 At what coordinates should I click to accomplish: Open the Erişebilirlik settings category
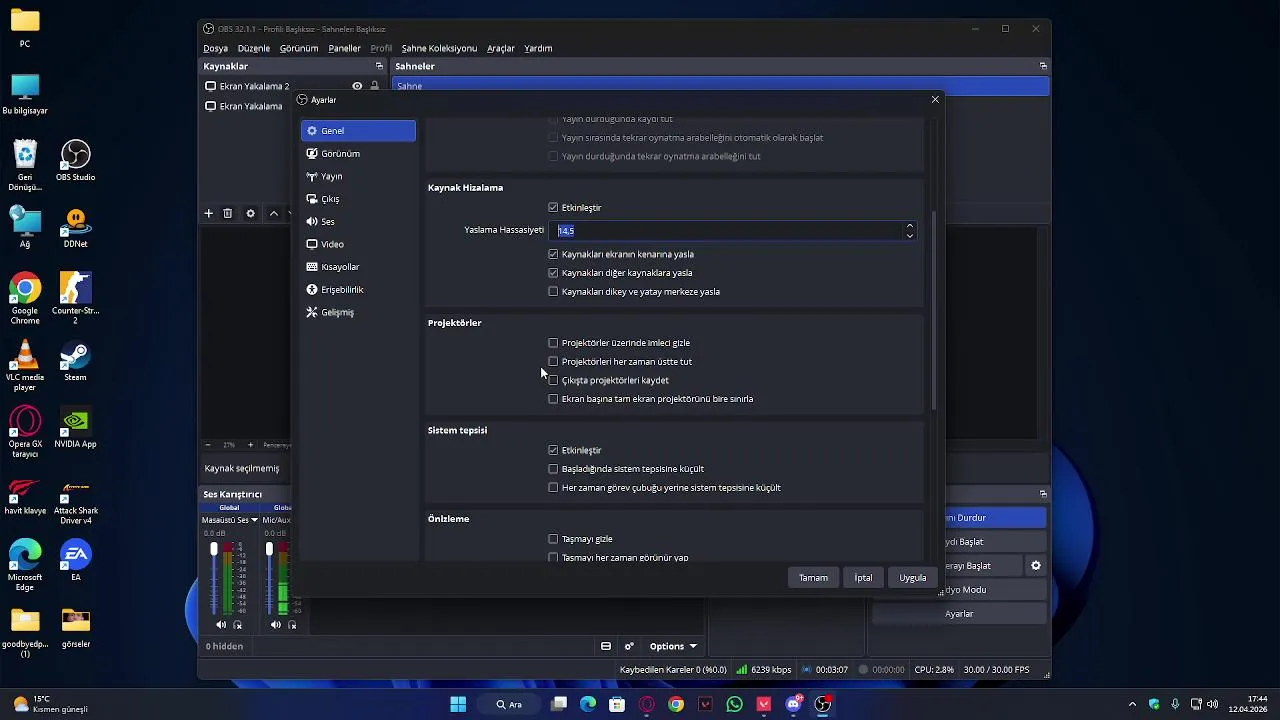coord(358,290)
